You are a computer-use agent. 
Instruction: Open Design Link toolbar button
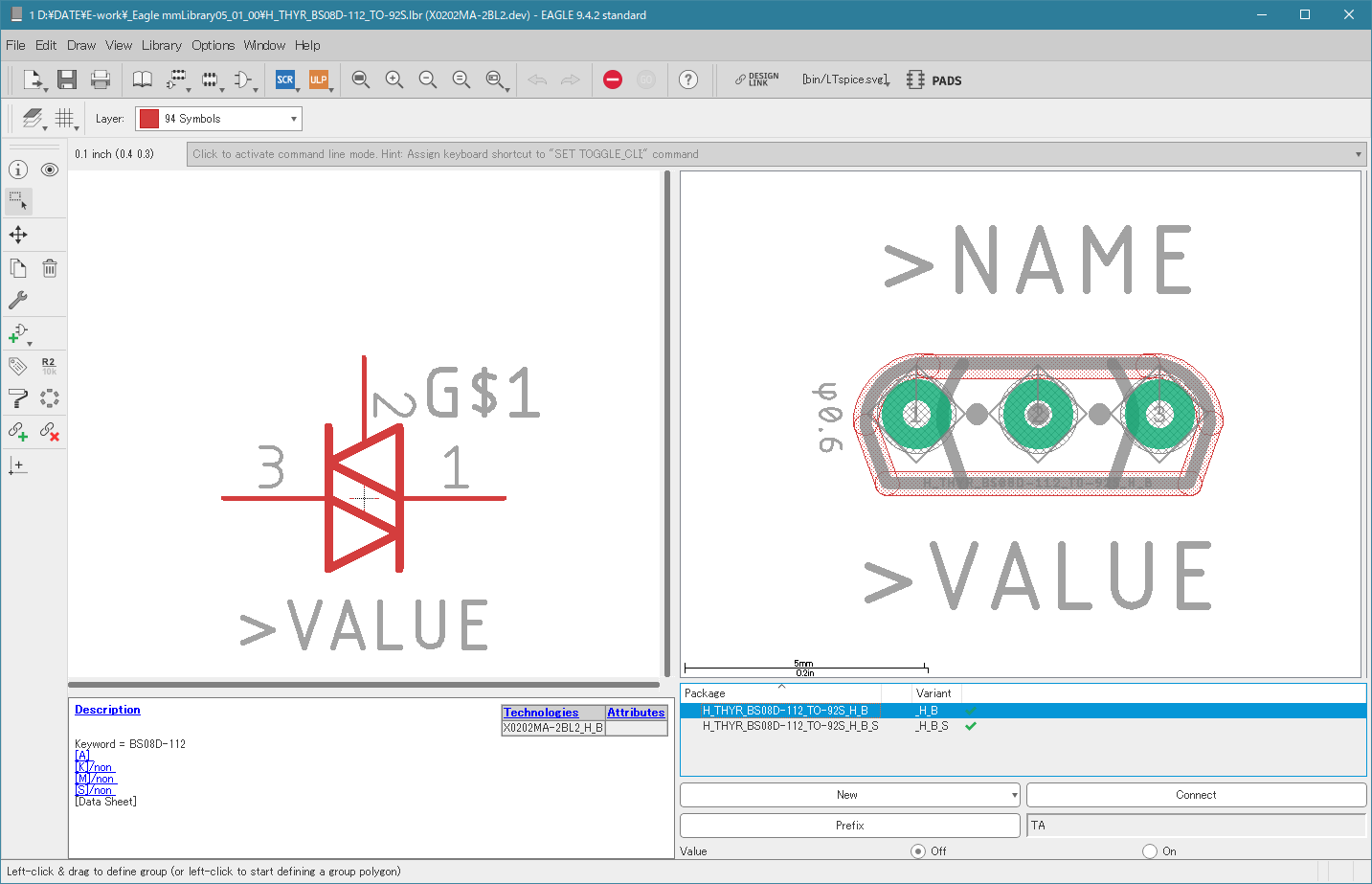tap(756, 79)
